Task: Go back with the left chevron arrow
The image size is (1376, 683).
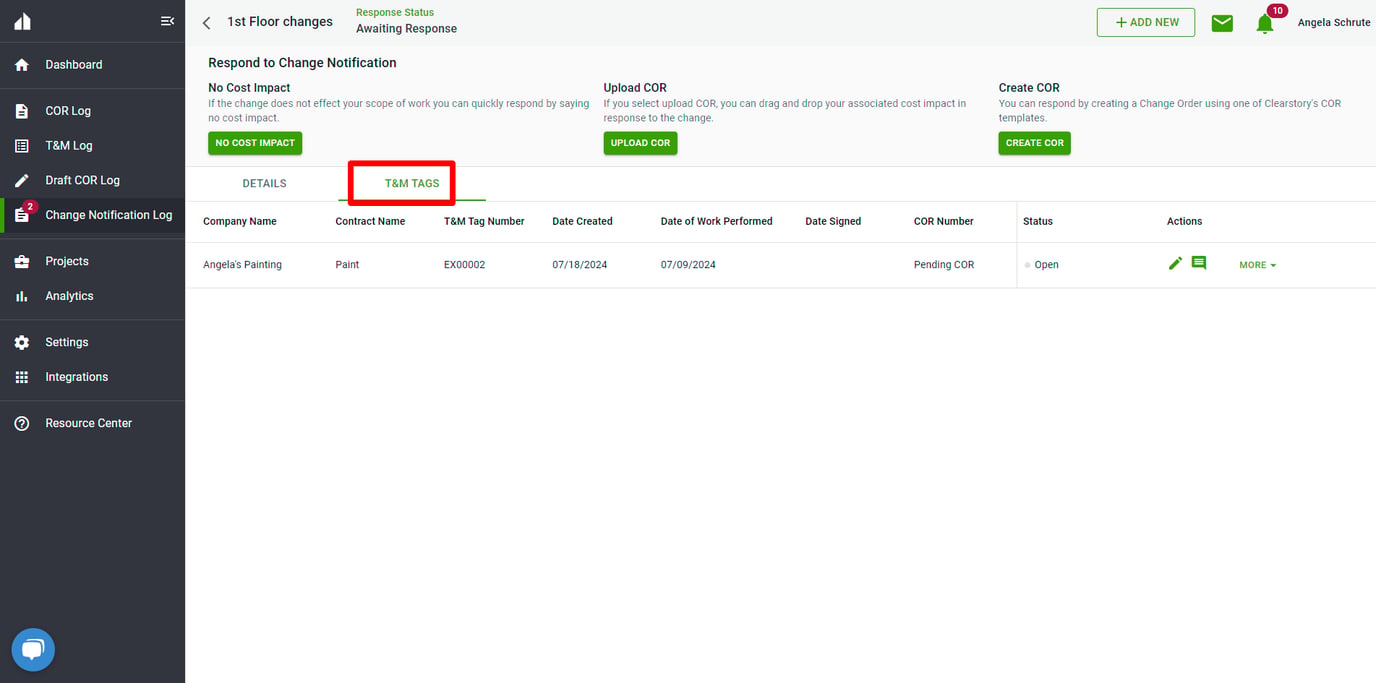Action: [x=207, y=23]
